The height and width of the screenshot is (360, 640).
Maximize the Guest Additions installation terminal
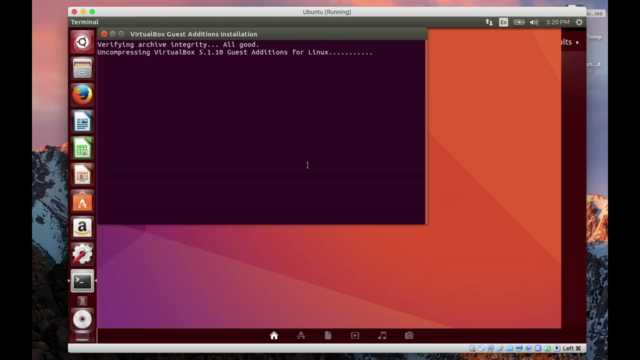[121, 34]
